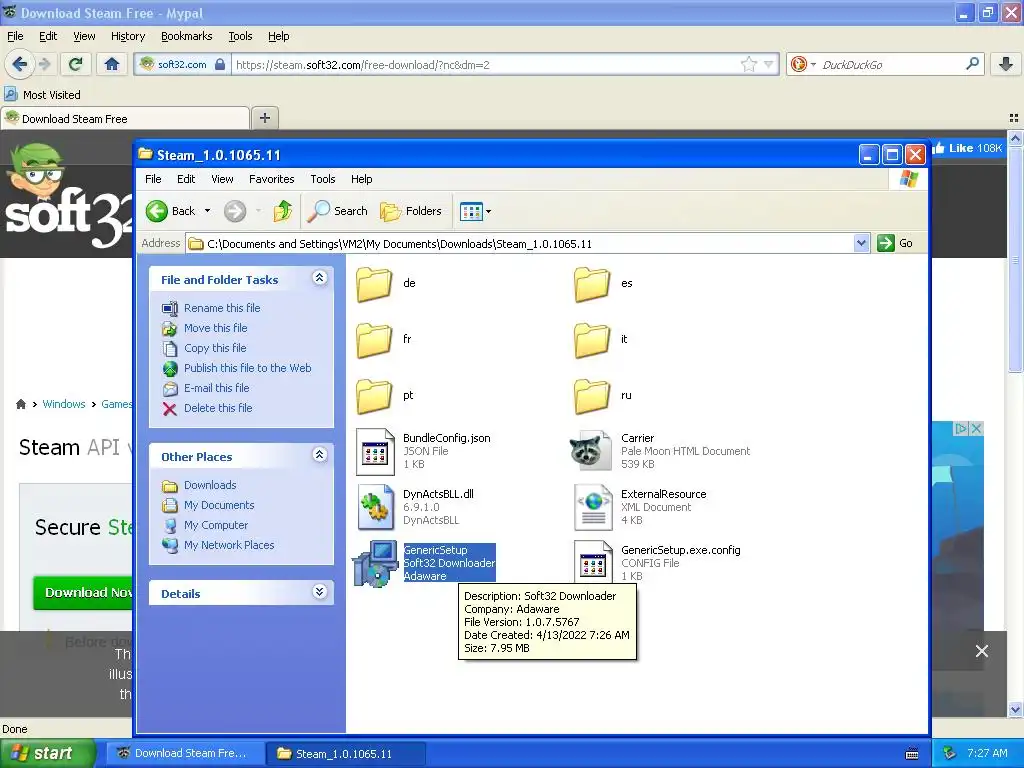Image resolution: width=1024 pixels, height=768 pixels.
Task: Click the Explorer green Forward arrow
Action: click(x=235, y=211)
